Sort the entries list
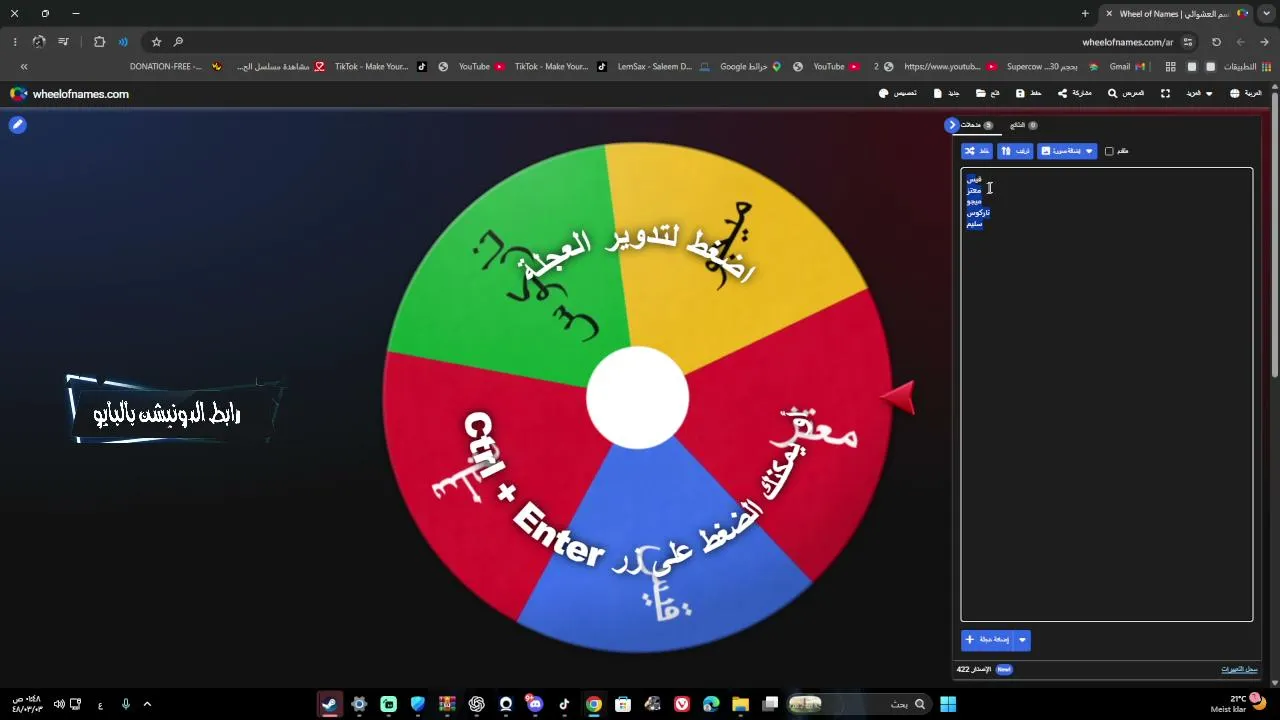The height and width of the screenshot is (720, 1280). pyautogui.click(x=1015, y=151)
